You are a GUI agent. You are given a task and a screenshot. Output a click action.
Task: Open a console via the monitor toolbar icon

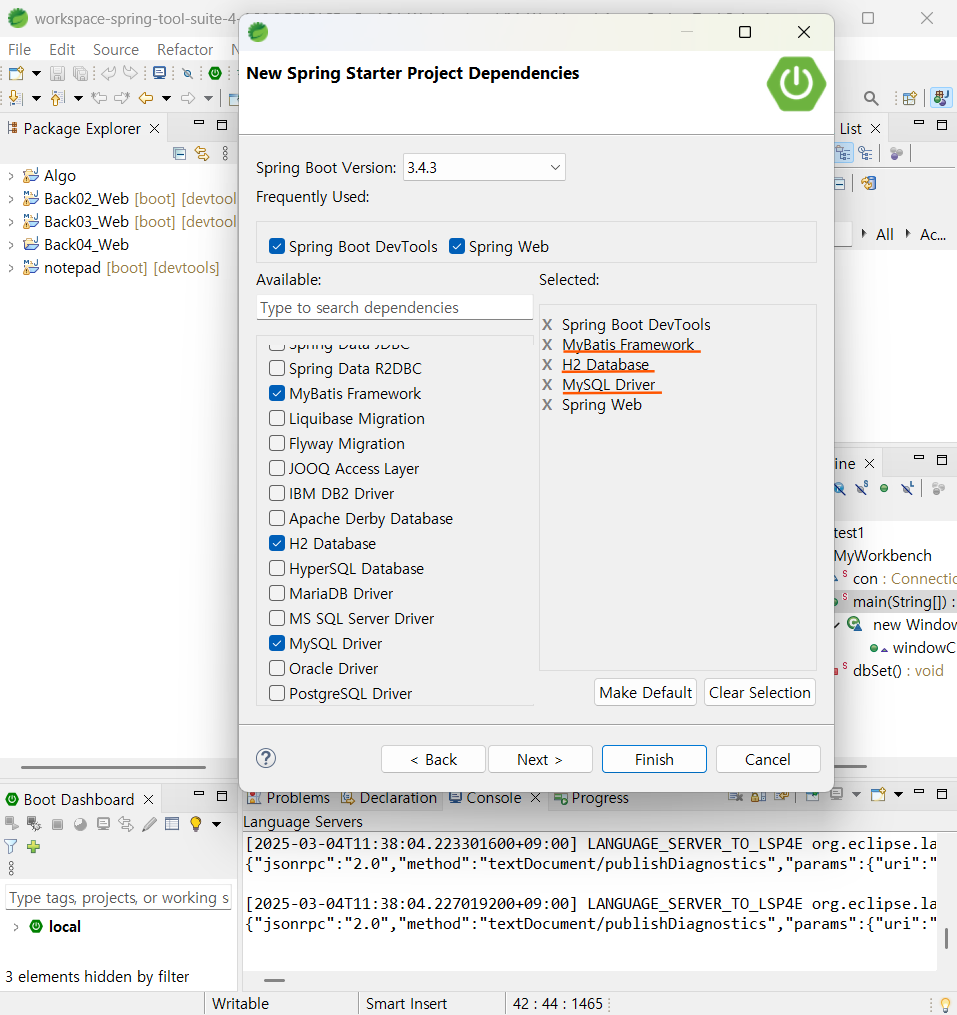click(x=159, y=73)
